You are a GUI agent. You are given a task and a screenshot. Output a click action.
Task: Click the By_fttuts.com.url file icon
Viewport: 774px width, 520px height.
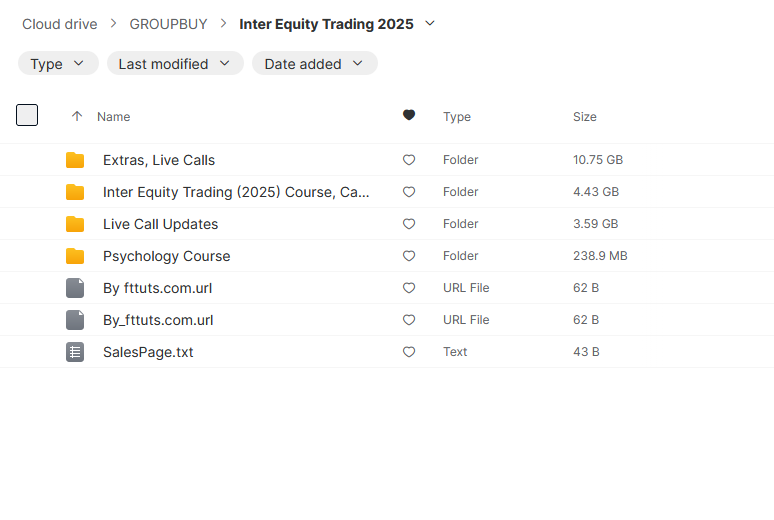tap(75, 320)
